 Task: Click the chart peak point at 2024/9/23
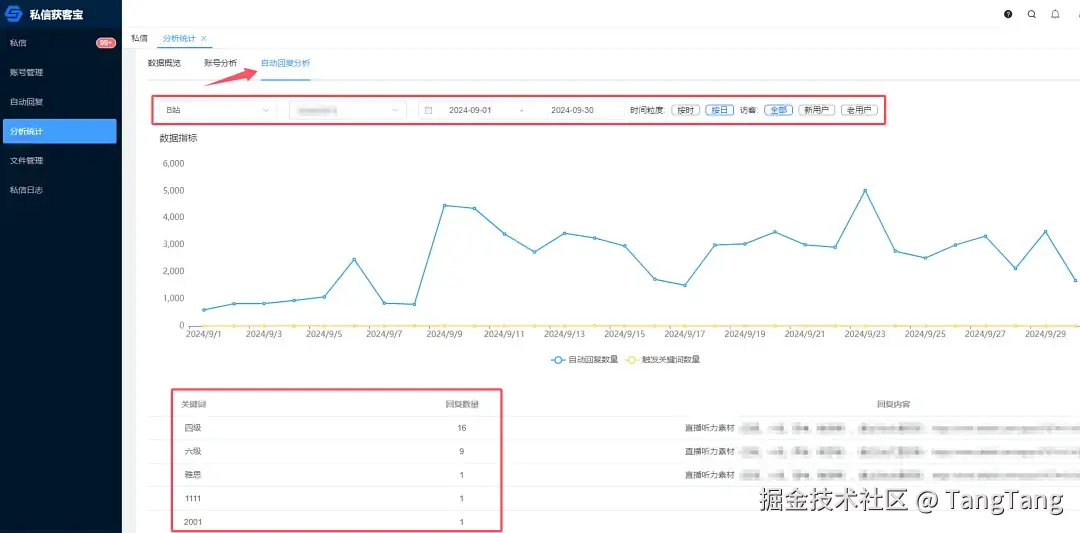click(x=865, y=191)
